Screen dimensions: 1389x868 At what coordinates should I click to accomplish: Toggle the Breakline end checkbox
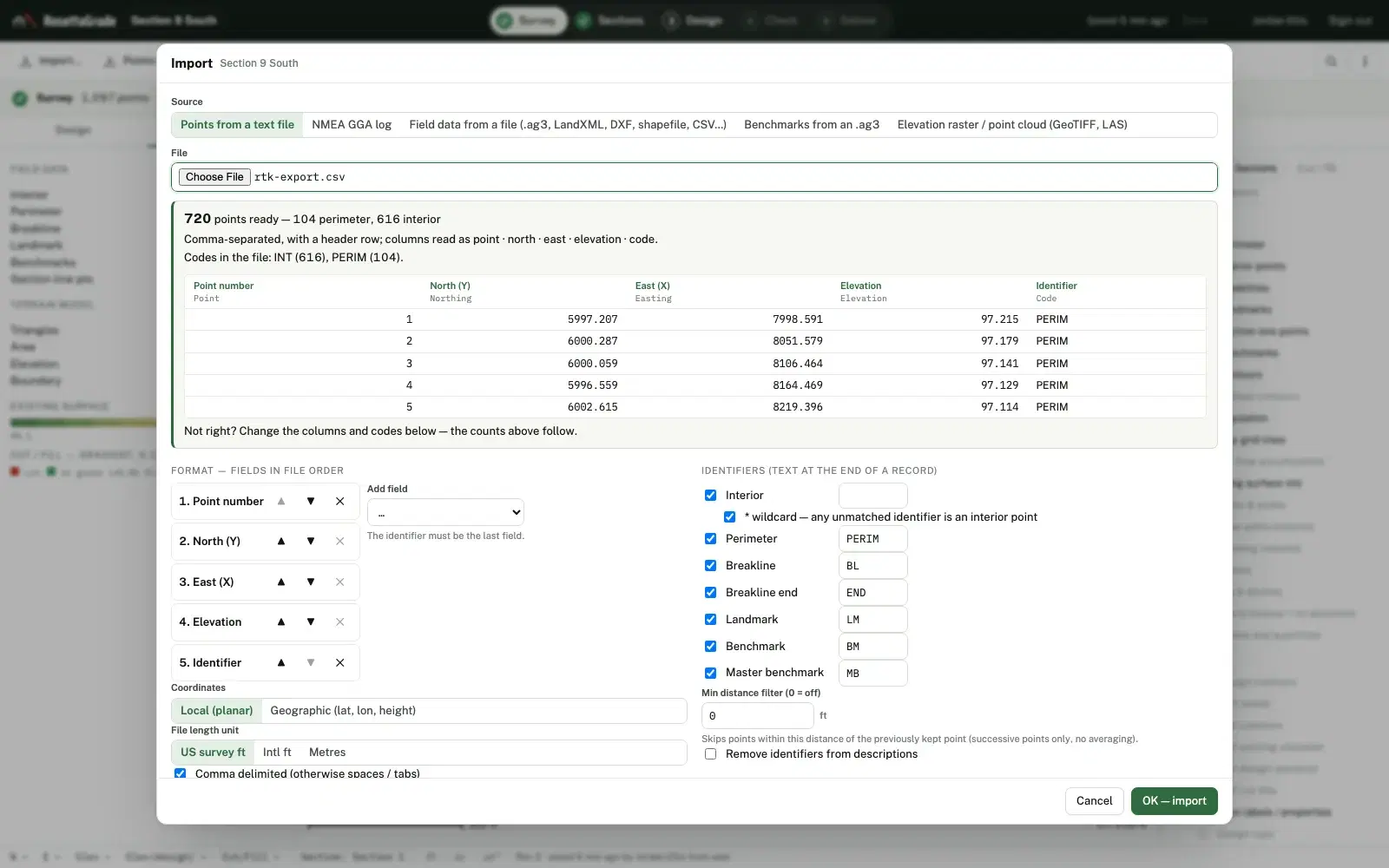710,593
